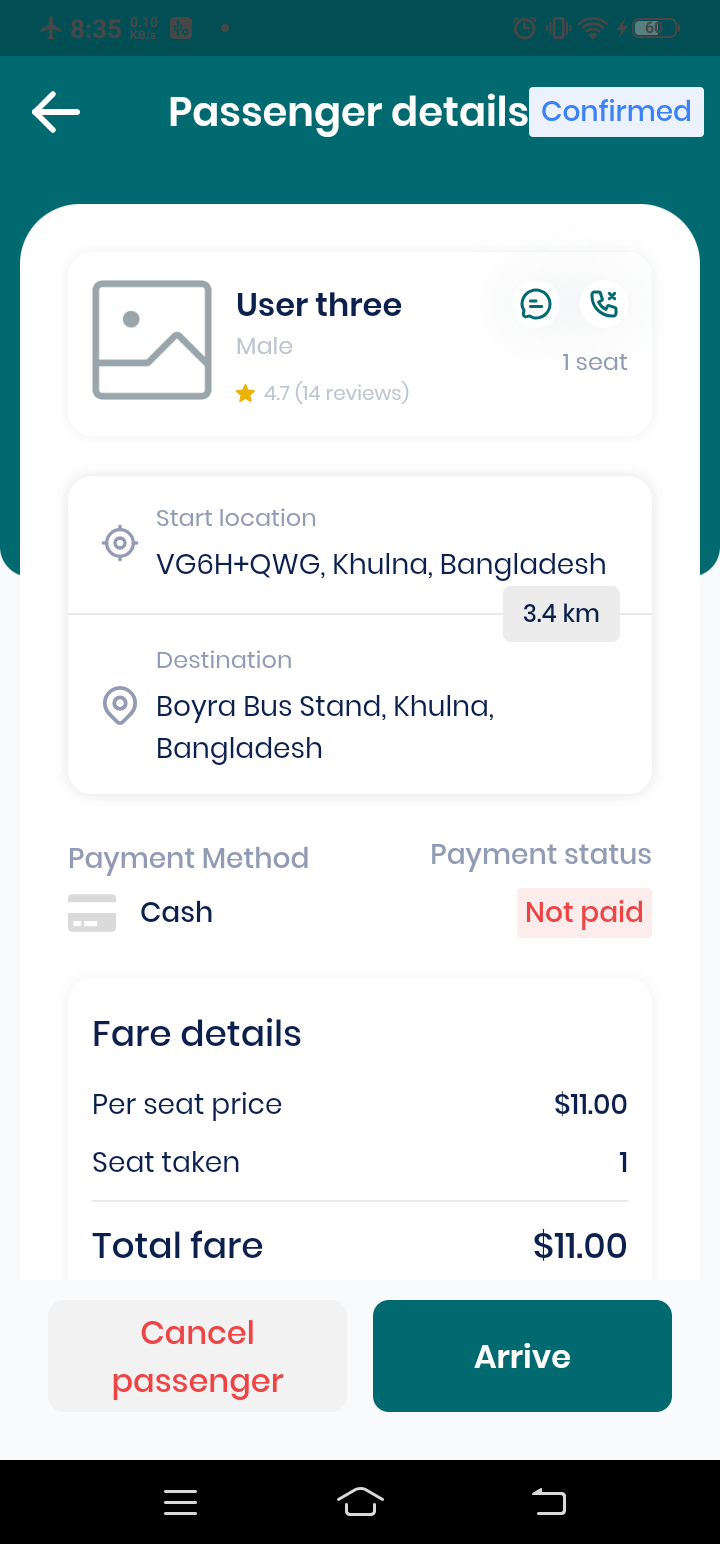Tap the back arrow icon
The height and width of the screenshot is (1544, 720).
[56, 112]
